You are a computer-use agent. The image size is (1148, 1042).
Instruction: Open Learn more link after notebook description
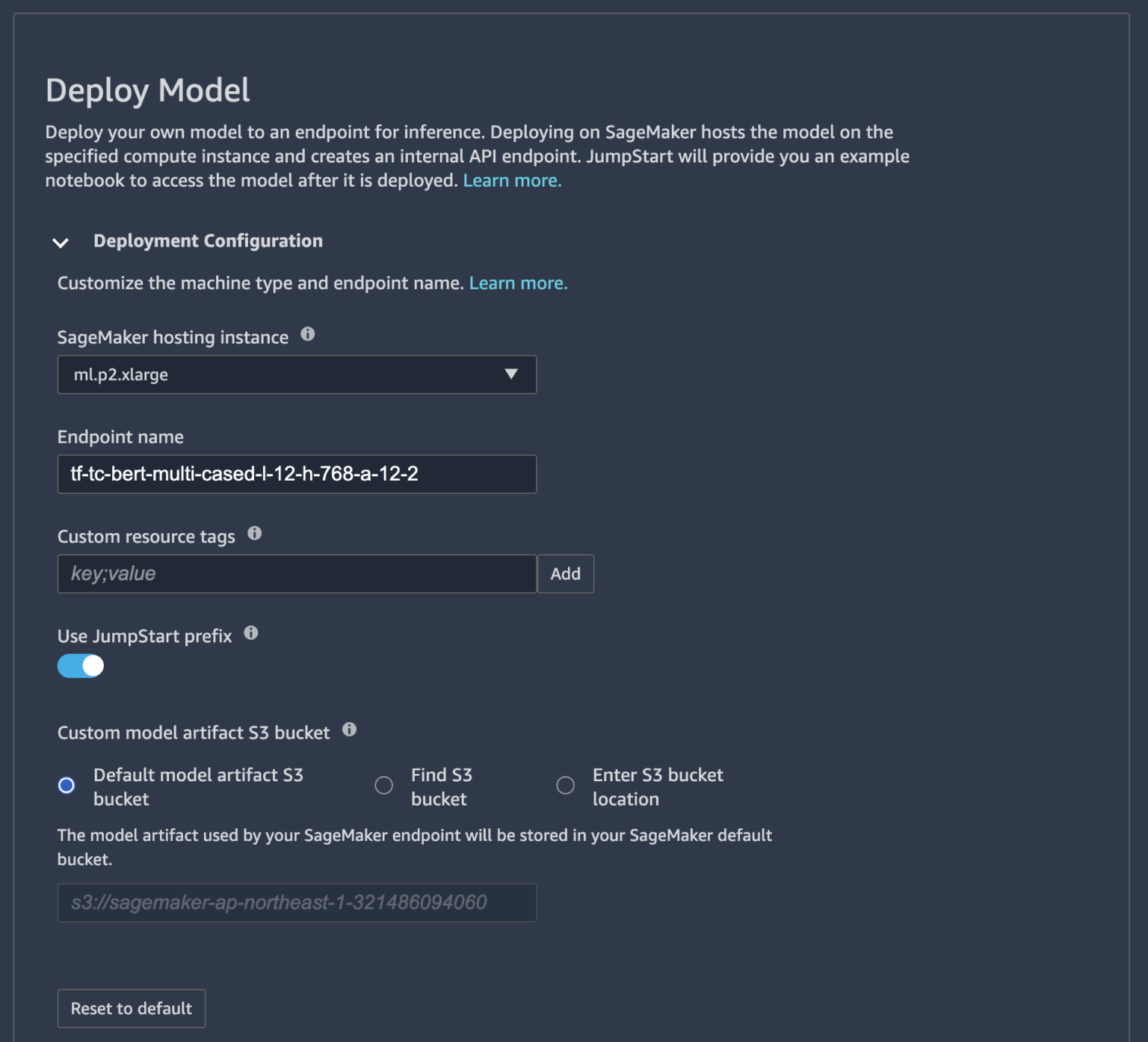coord(512,181)
